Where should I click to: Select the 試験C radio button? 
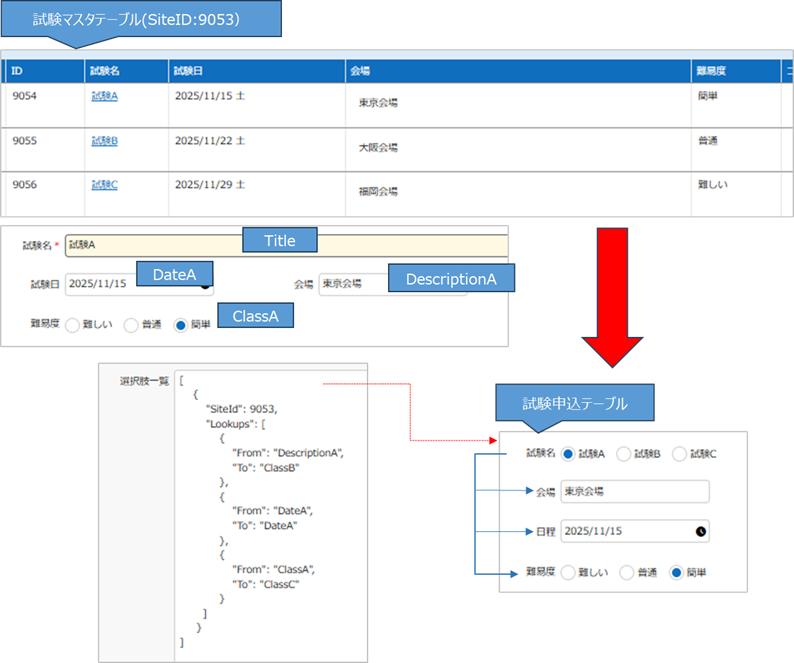tap(680, 454)
